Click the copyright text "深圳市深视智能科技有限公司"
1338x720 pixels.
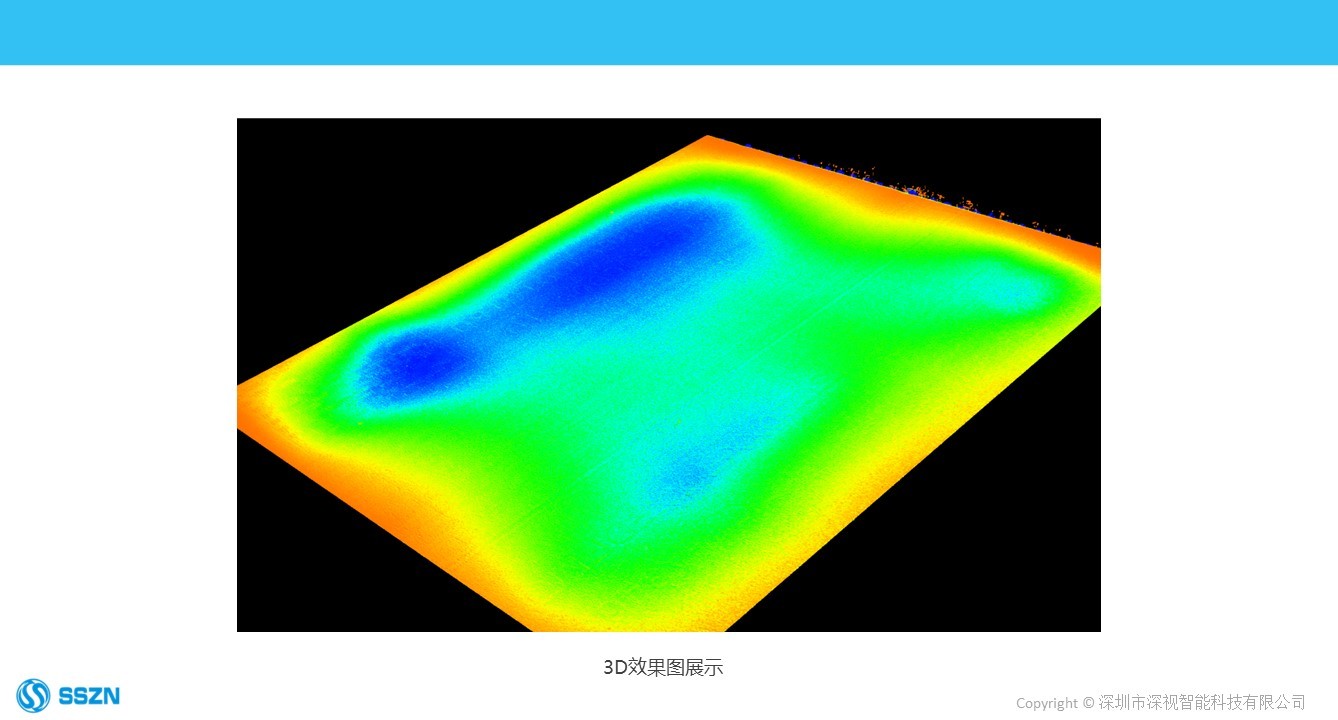pos(1202,703)
